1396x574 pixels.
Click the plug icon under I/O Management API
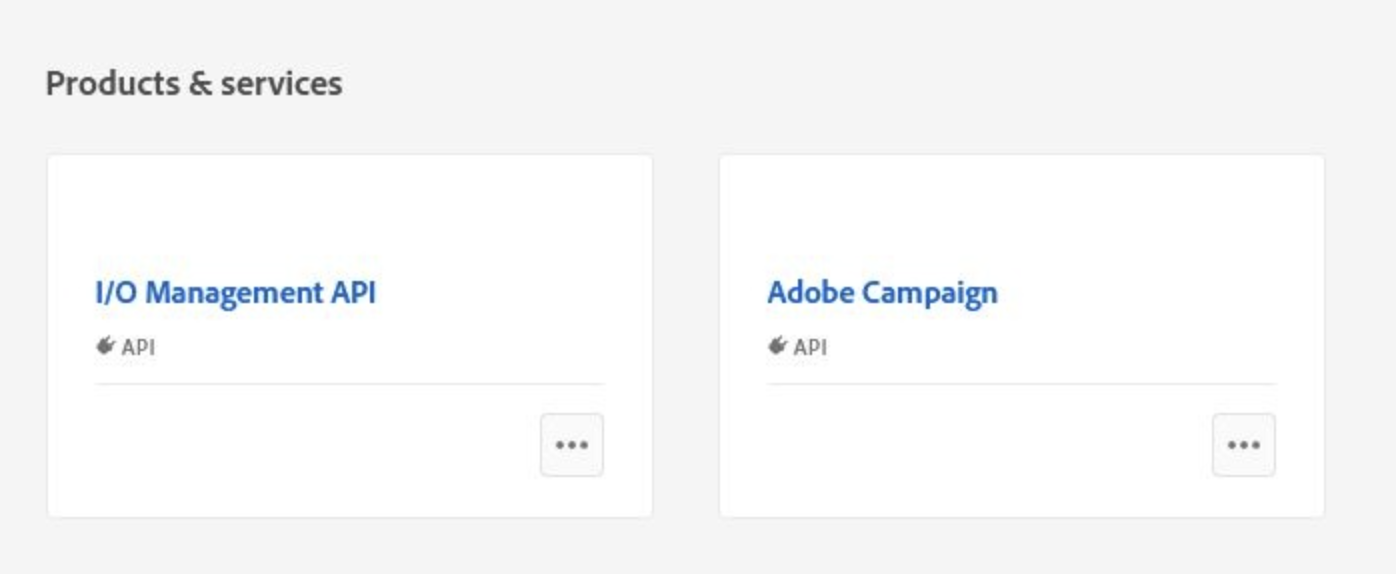coord(105,347)
